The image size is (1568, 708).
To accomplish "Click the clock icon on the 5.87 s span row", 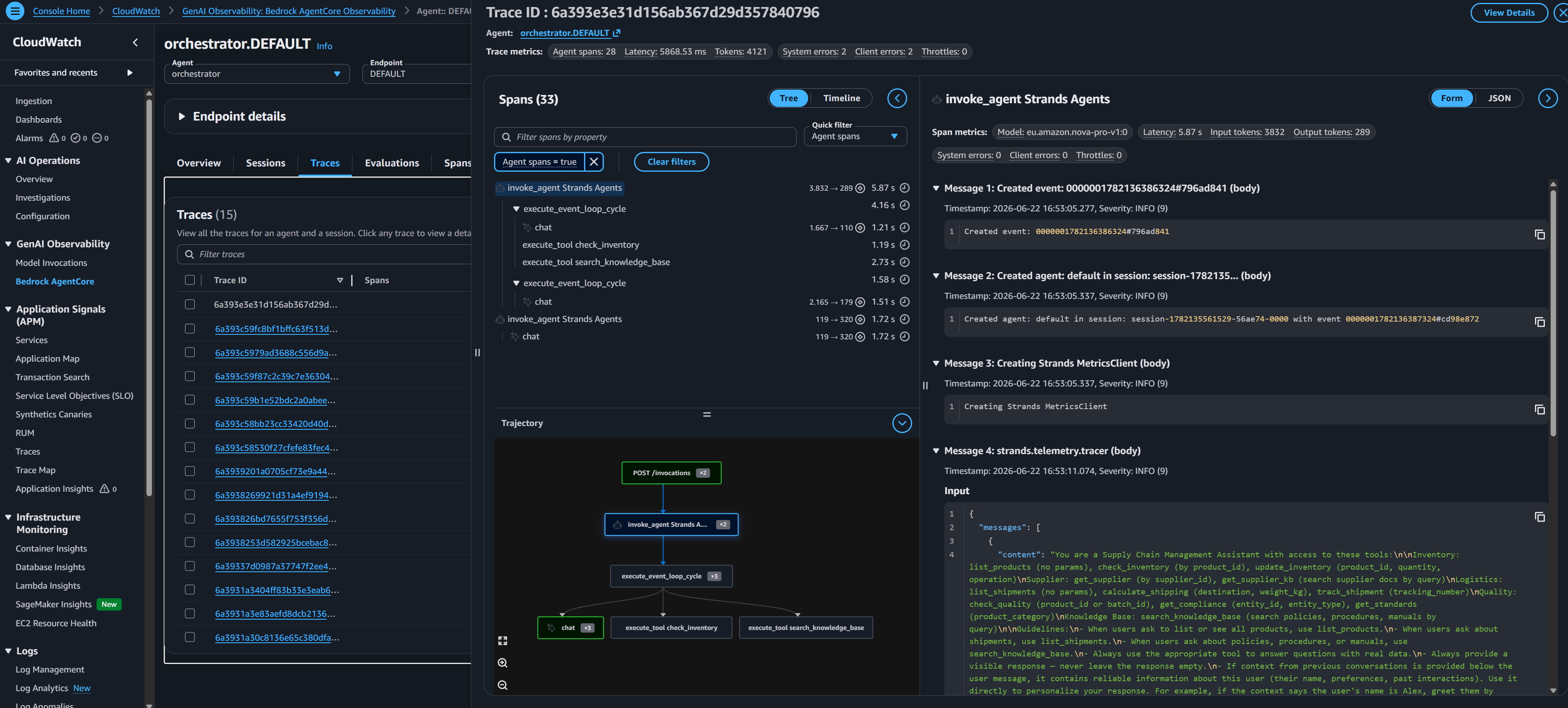I will 905,188.
